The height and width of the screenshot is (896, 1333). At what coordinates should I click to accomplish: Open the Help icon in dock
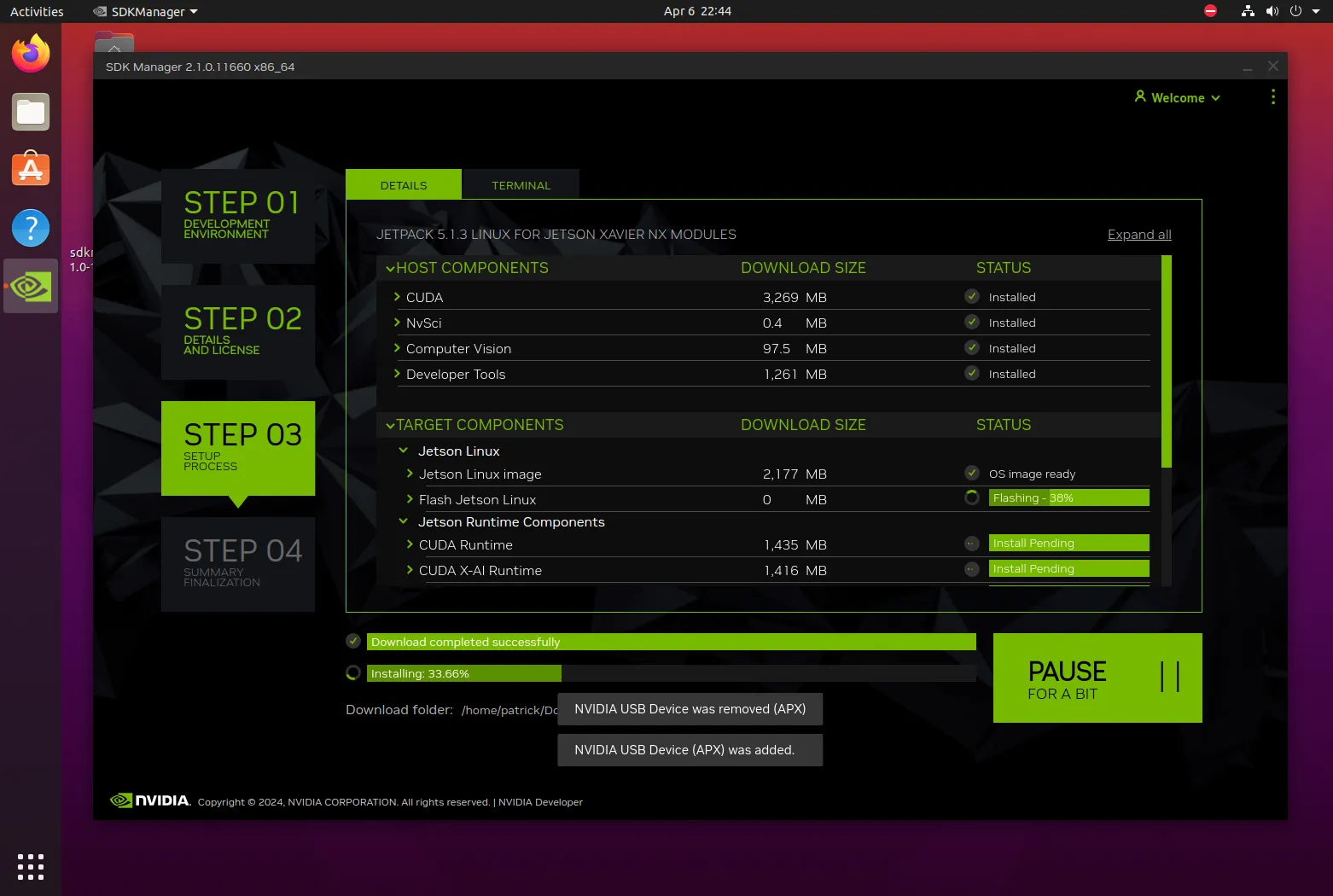[31, 228]
